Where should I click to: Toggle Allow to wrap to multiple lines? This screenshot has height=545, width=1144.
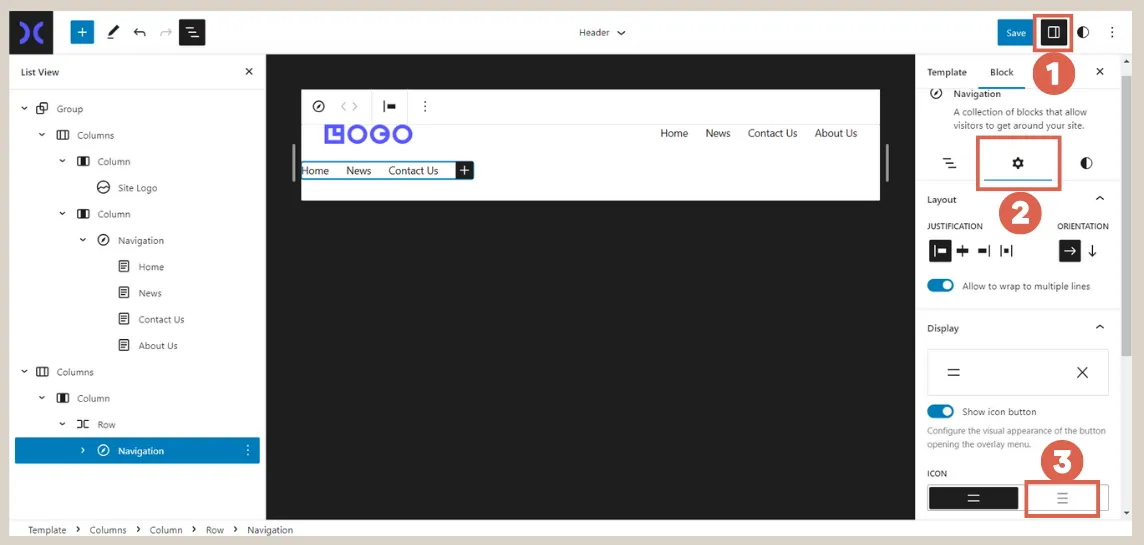[940, 286]
